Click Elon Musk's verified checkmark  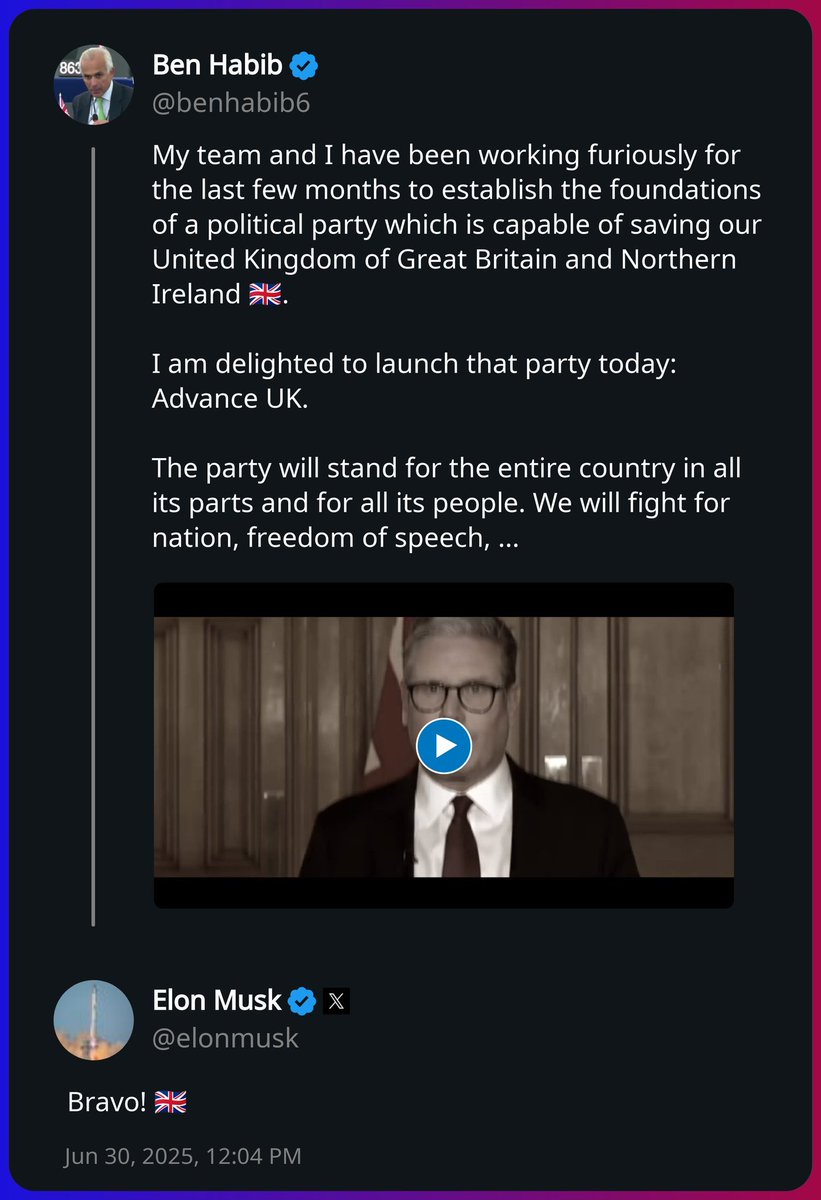(x=302, y=1000)
